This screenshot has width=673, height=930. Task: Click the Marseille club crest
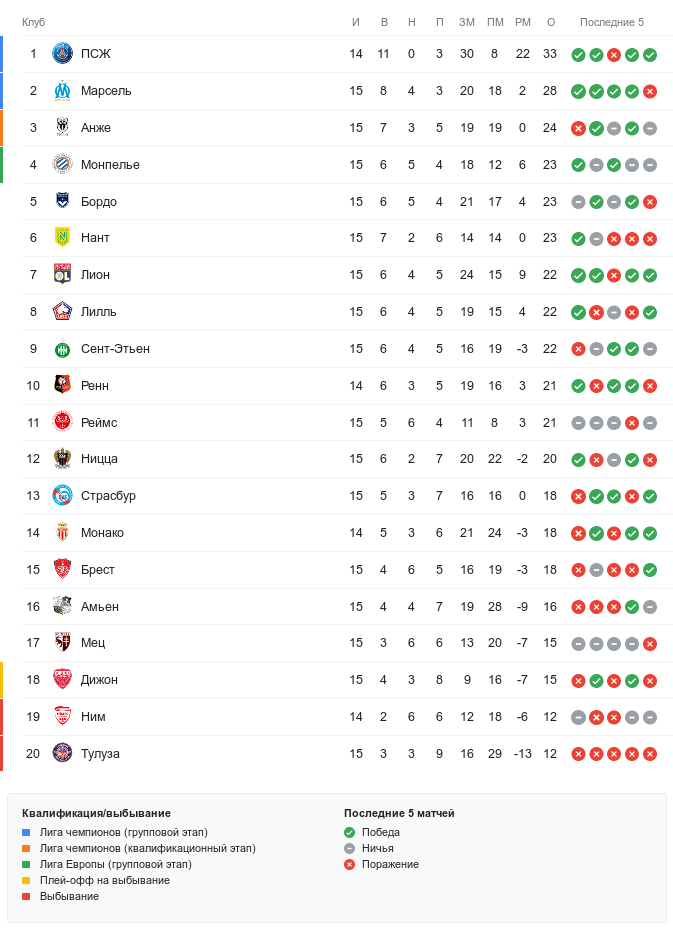pos(63,91)
